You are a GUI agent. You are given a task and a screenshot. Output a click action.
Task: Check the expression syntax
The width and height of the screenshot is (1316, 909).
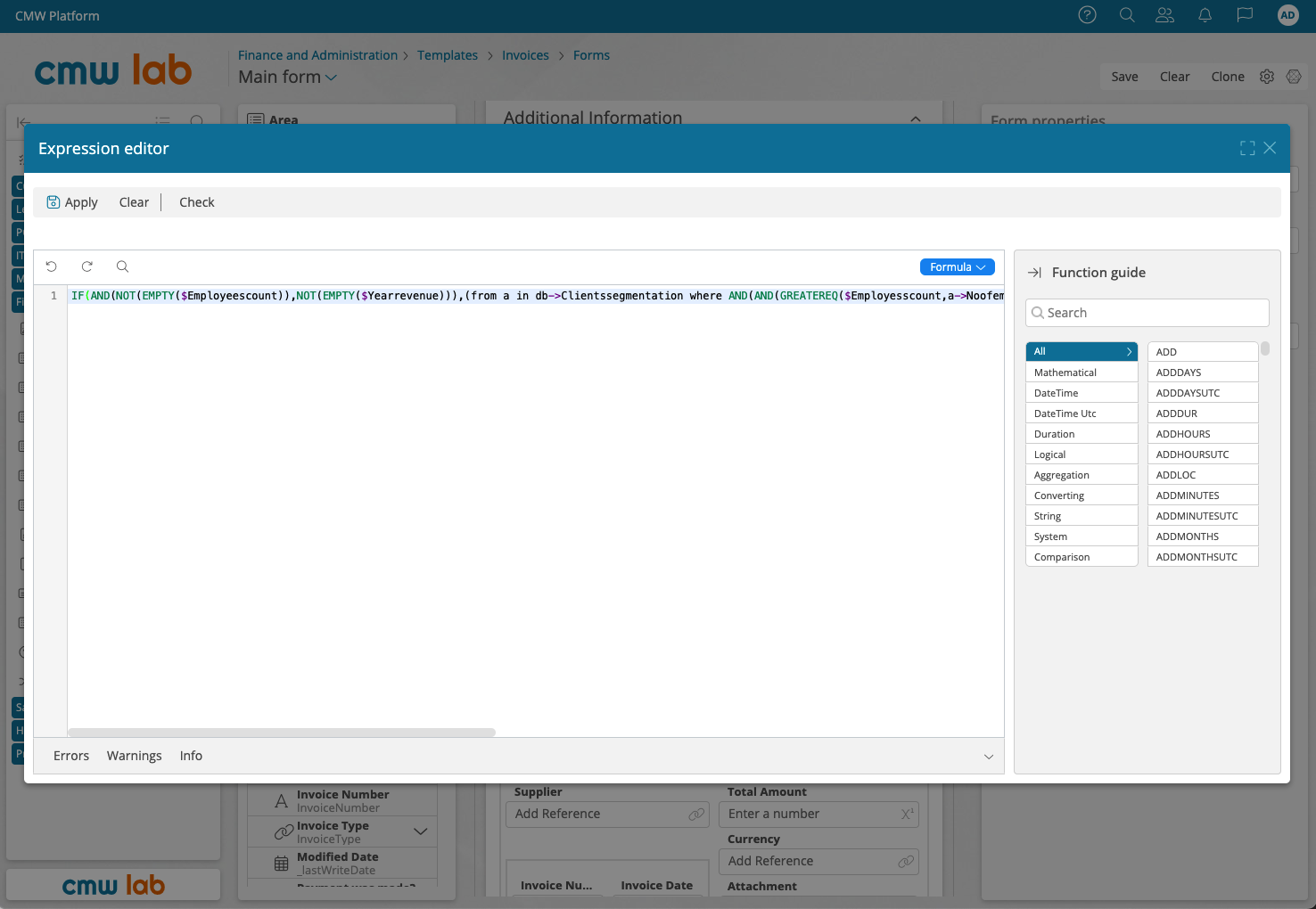click(x=197, y=202)
